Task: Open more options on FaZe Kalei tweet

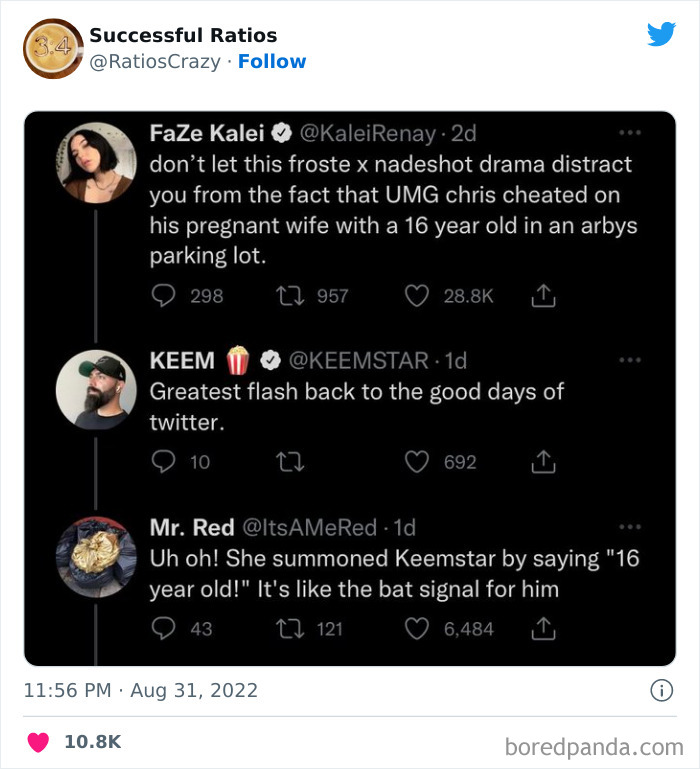Action: [629, 133]
